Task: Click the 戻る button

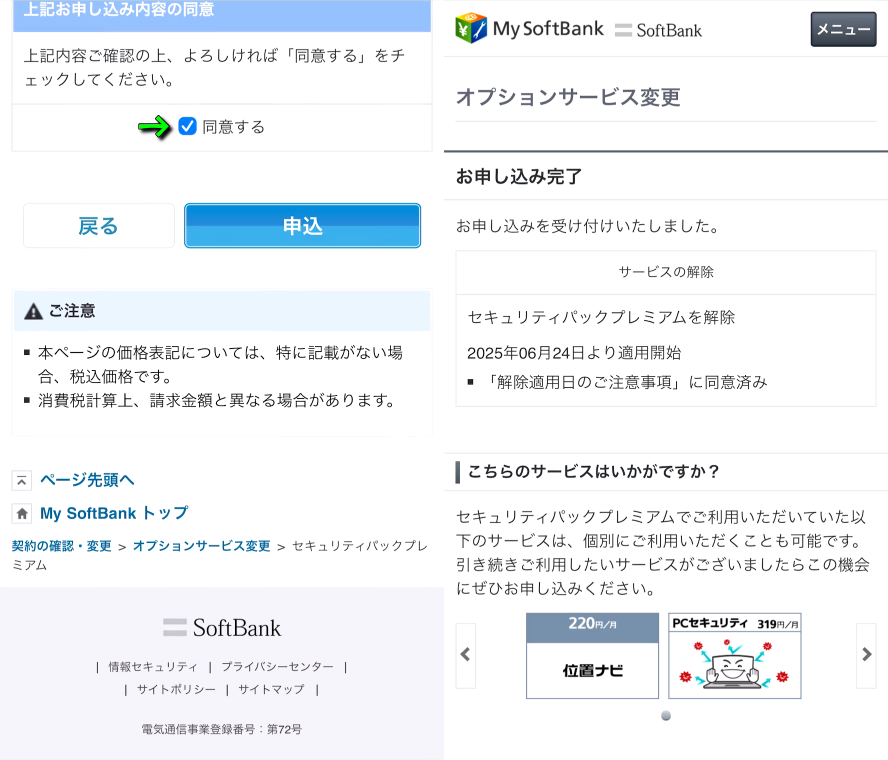Action: coord(99,225)
